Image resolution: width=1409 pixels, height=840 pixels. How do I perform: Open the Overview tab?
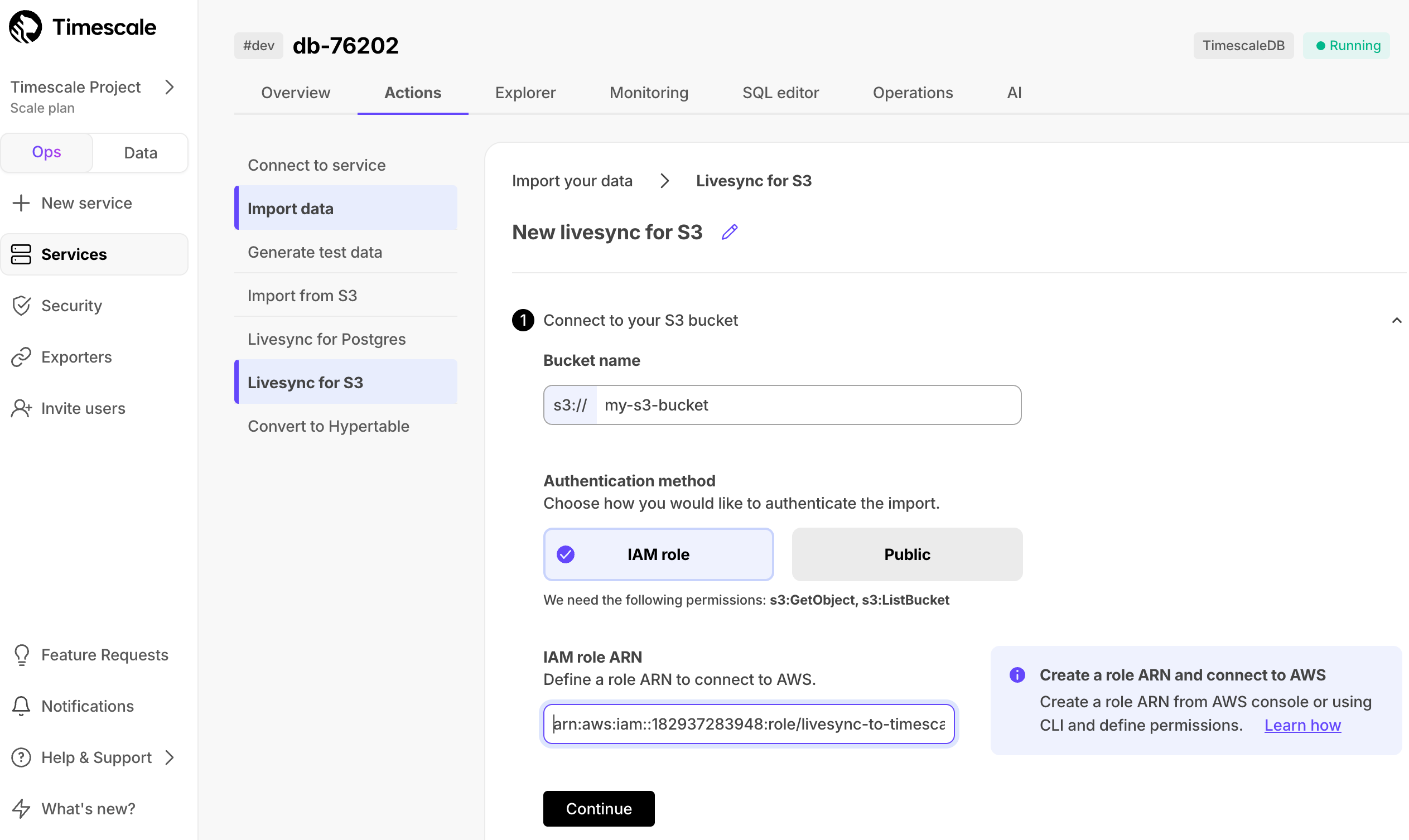pyautogui.click(x=296, y=93)
